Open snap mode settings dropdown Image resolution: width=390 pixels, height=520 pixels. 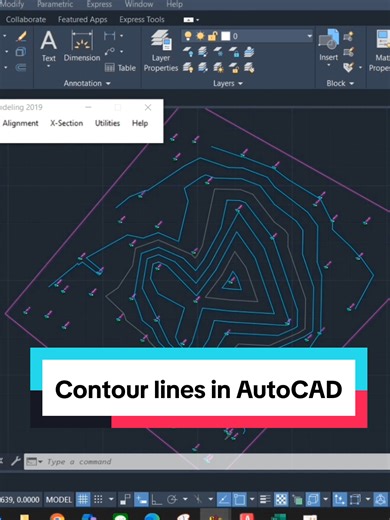click(x=111, y=499)
